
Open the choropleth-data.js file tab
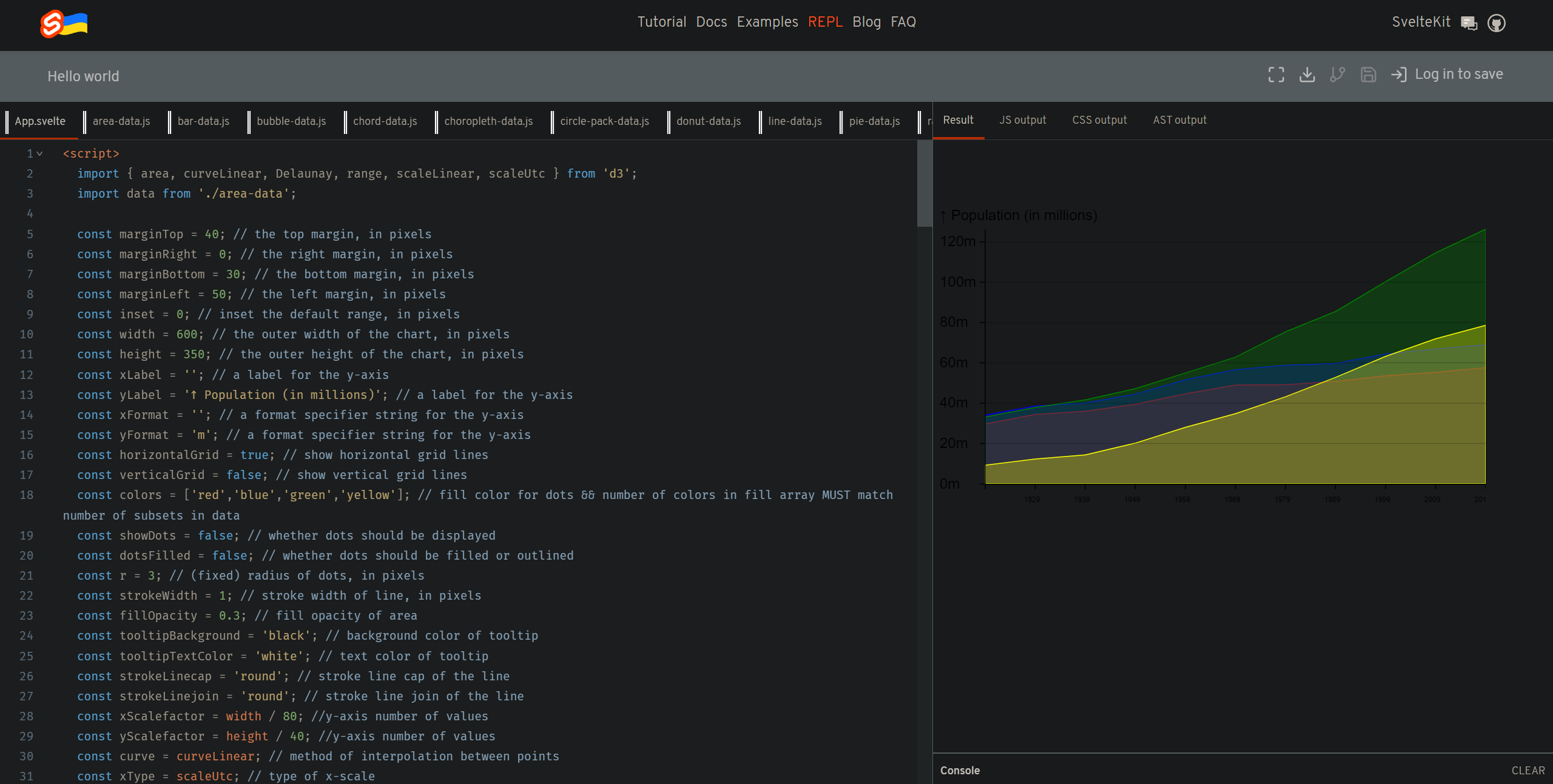pos(488,121)
